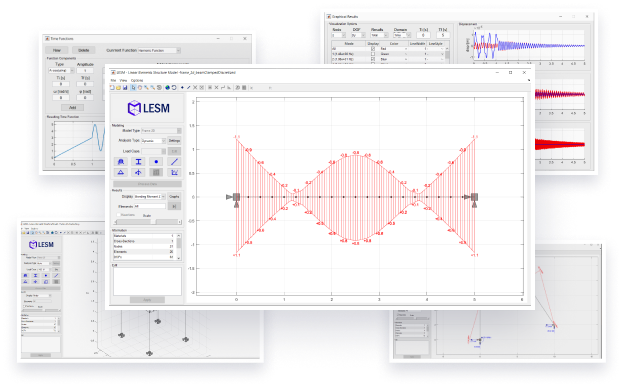Image resolution: width=644 pixels, height=387 pixels.
Task: Click the analysis Settings button
Action: 174,141
